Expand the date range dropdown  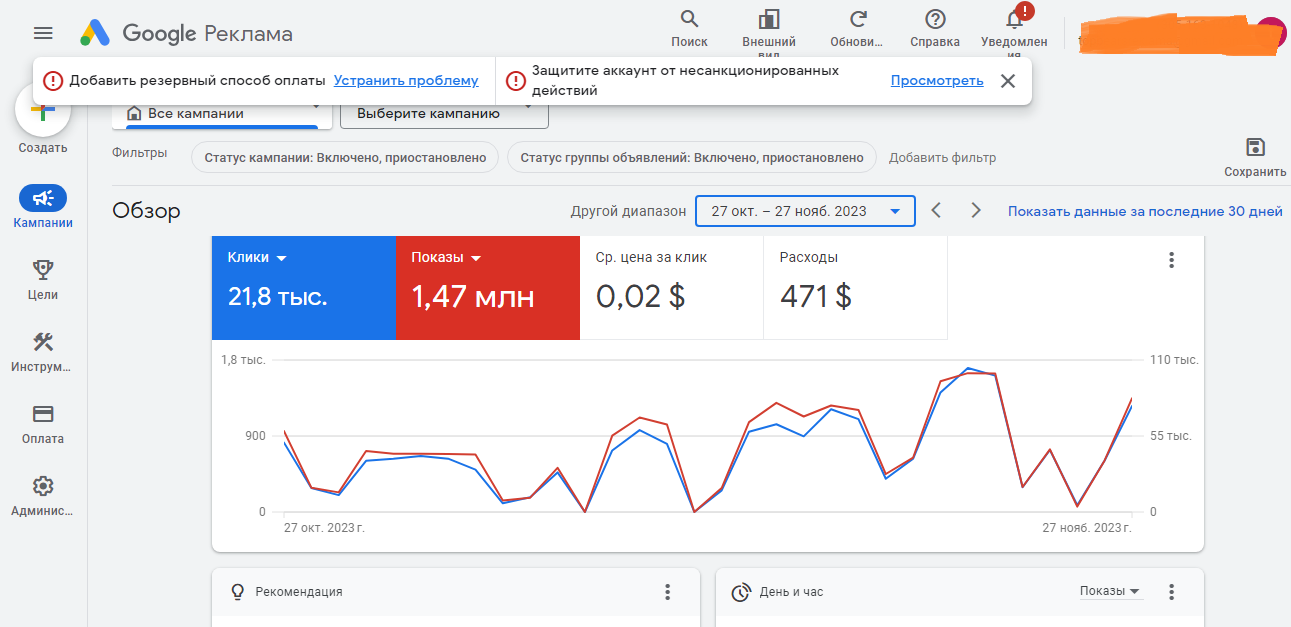[x=804, y=211]
